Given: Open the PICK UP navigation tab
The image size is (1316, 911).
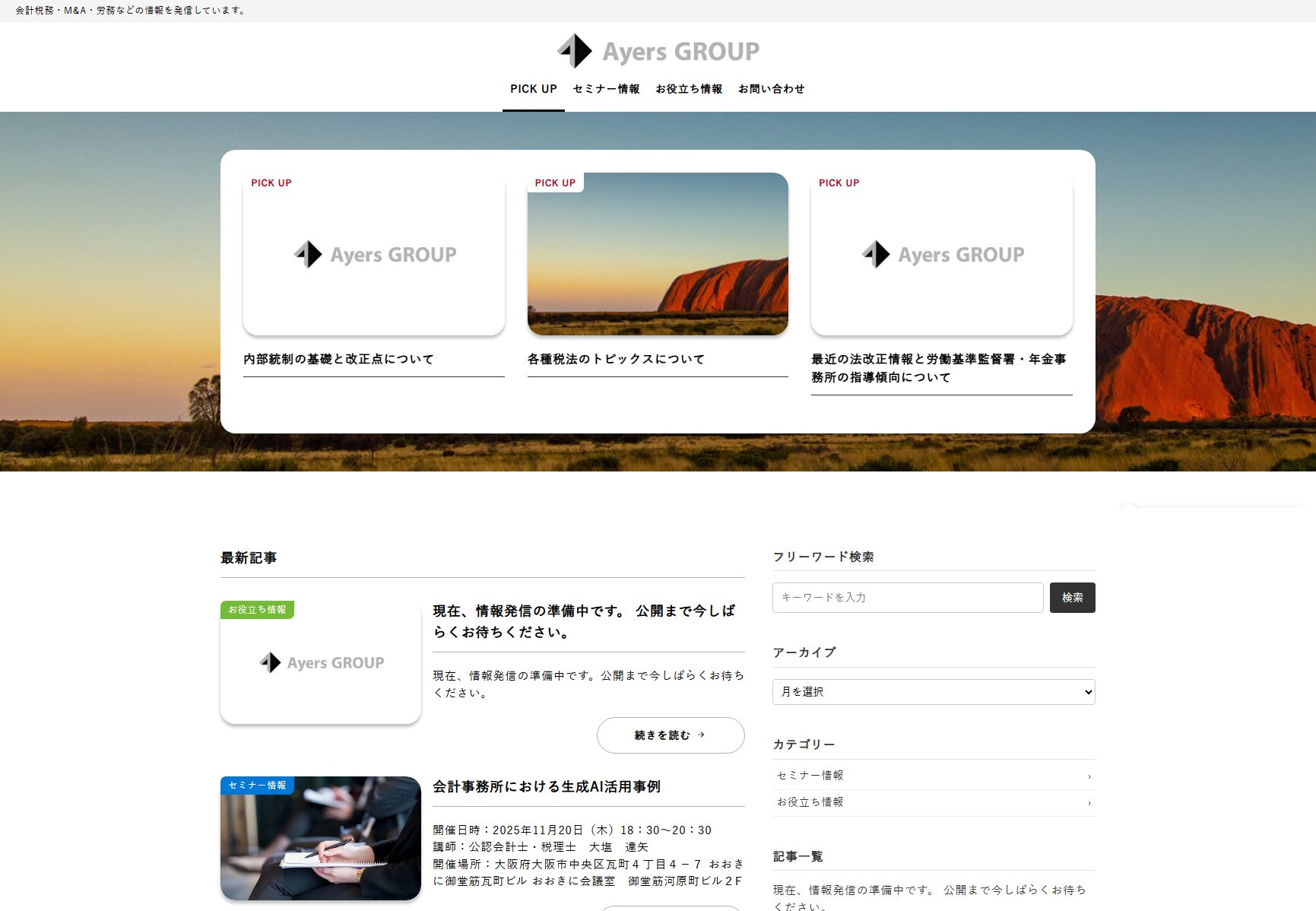Looking at the screenshot, I should (x=533, y=89).
